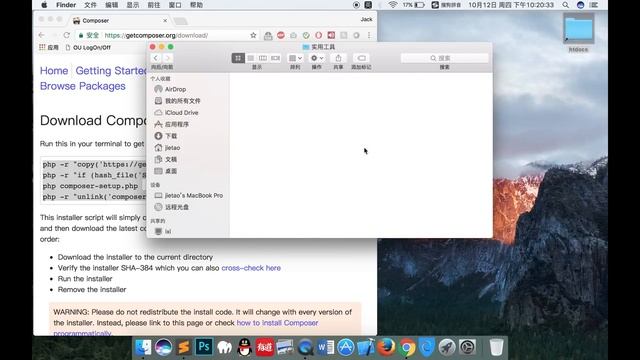Go back in the Finder window
This screenshot has width=640, height=360.
click(x=156, y=58)
